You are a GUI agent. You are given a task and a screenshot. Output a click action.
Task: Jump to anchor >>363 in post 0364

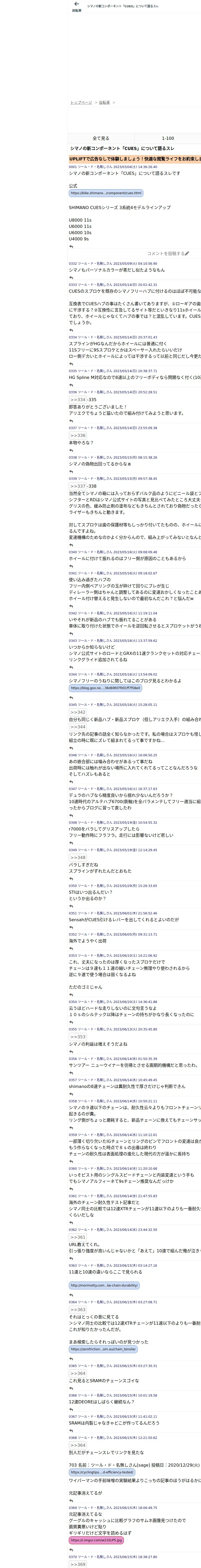click(78, 1310)
